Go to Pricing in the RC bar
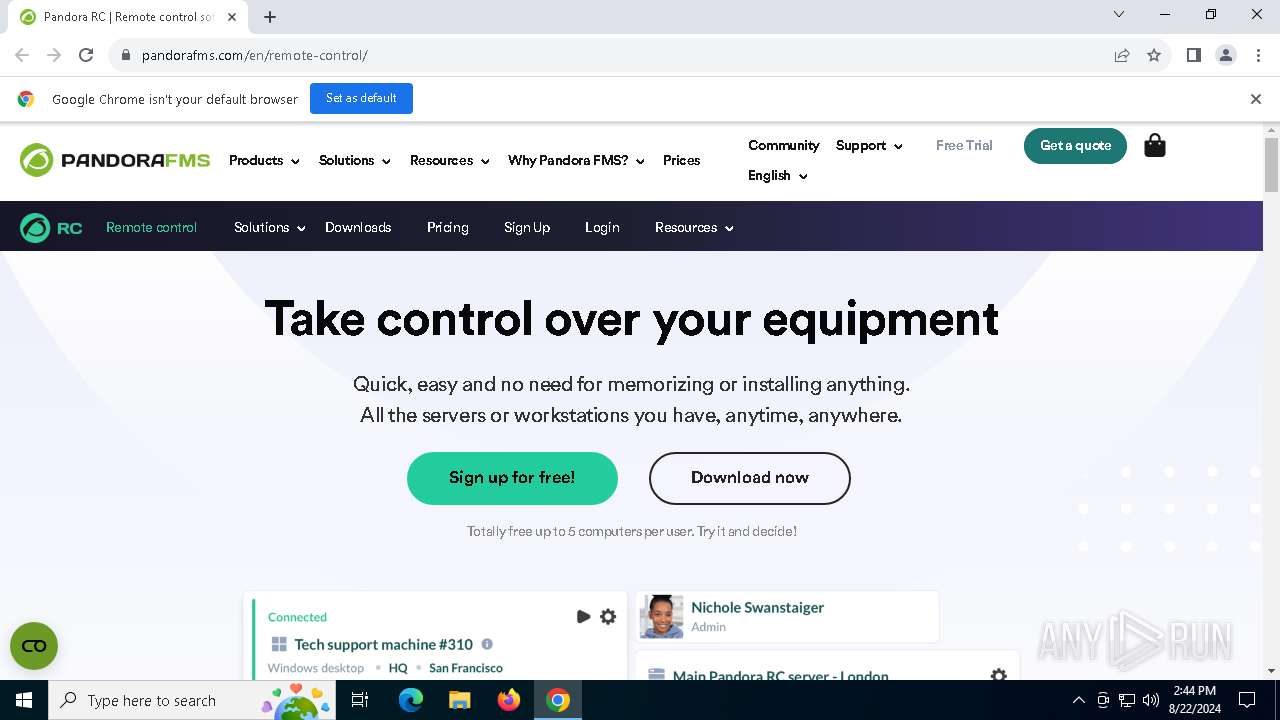Screen dimensions: 1280x720 click(x=447, y=228)
